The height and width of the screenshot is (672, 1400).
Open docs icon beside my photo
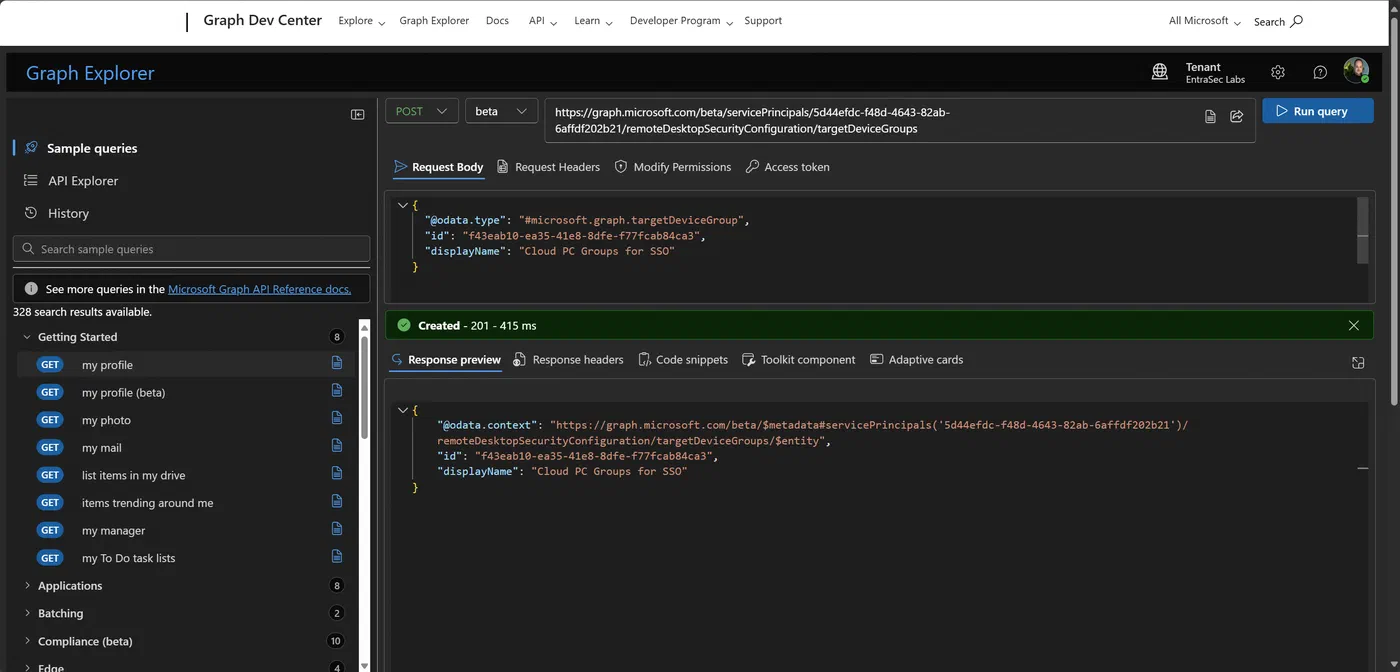[337, 420]
